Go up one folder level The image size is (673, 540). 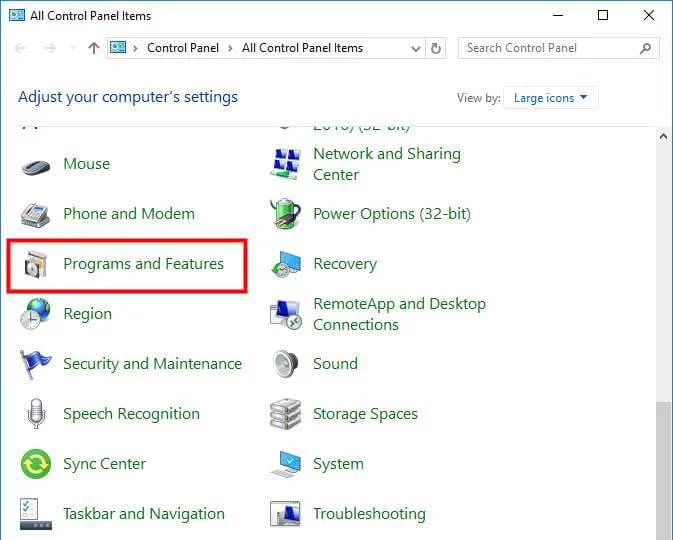[x=94, y=48]
